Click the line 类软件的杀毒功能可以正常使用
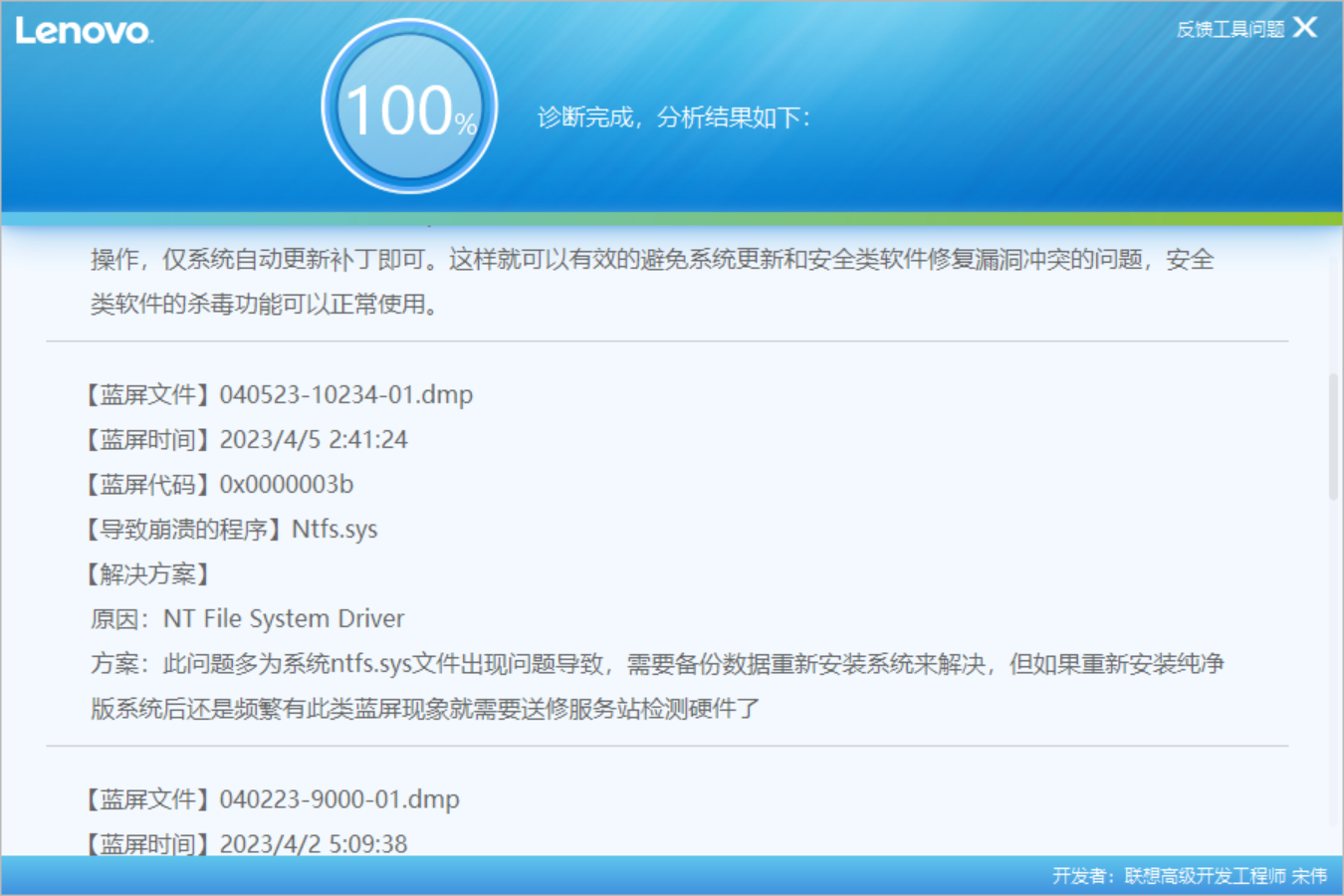 [x=264, y=304]
